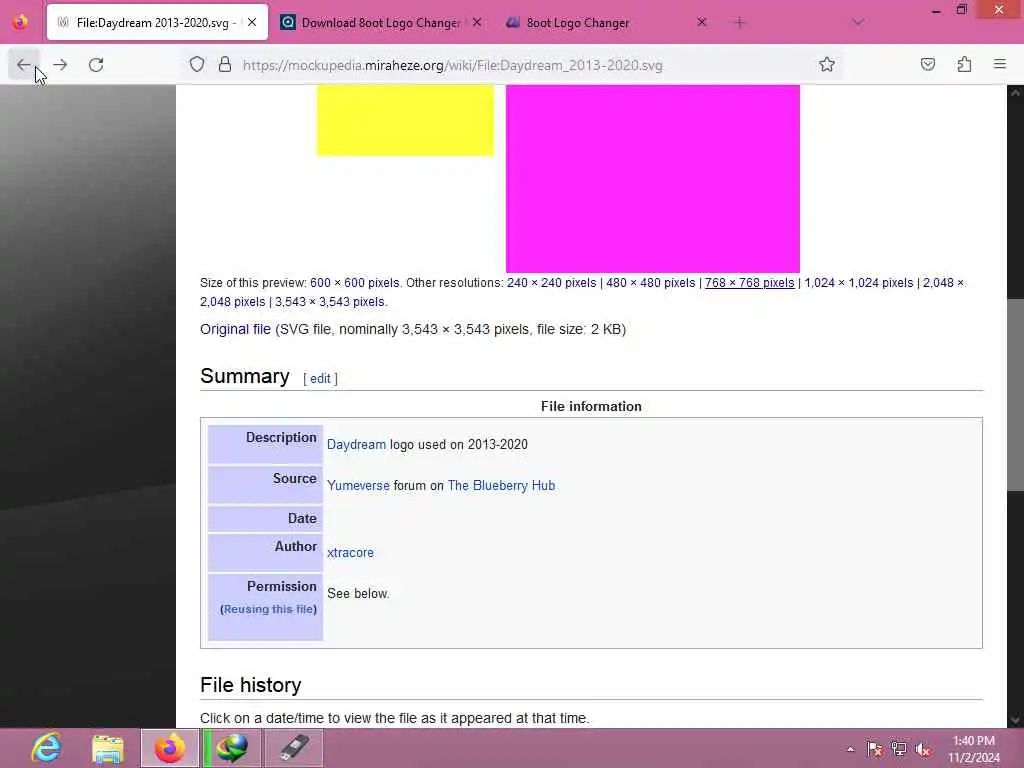Go forward using the browser forward arrow
This screenshot has width=1024, height=768.
pyautogui.click(x=60, y=65)
